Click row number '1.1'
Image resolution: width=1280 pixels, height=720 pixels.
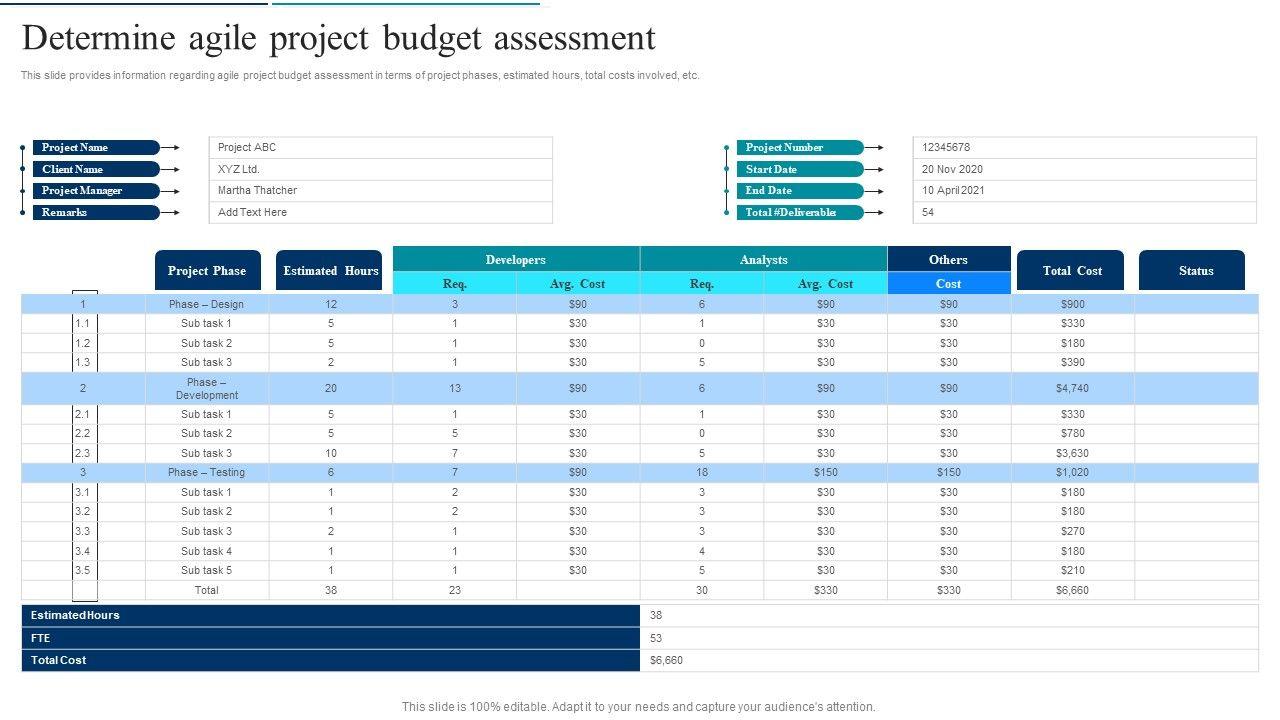pyautogui.click(x=83, y=323)
